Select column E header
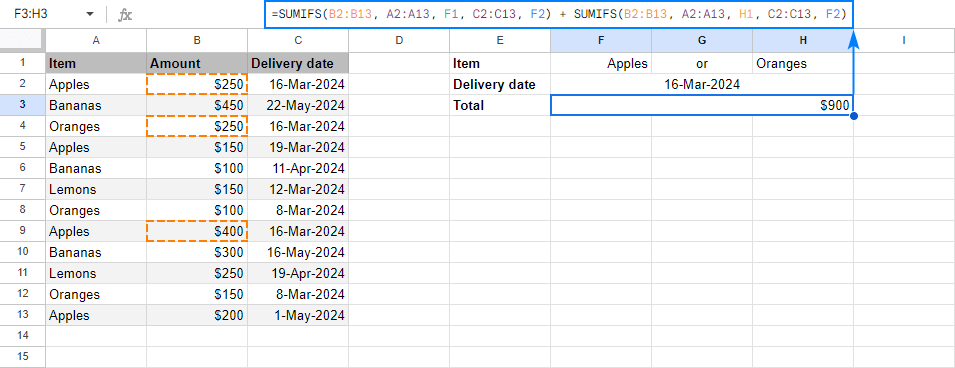This screenshot has height=368, width=955. [500, 40]
